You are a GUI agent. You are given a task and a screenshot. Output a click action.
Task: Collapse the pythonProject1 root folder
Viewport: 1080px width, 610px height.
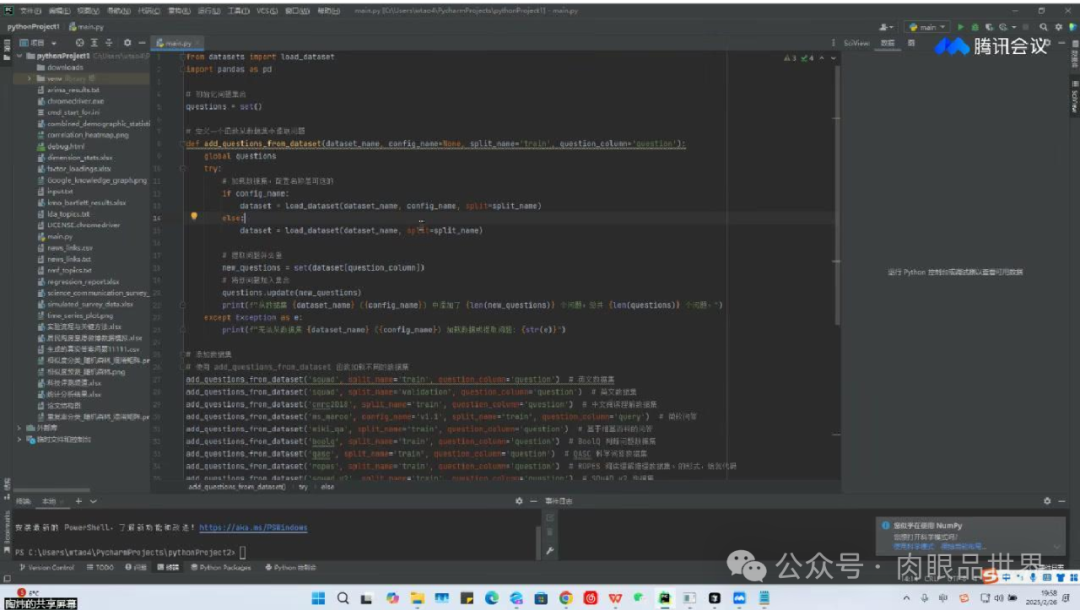19,56
